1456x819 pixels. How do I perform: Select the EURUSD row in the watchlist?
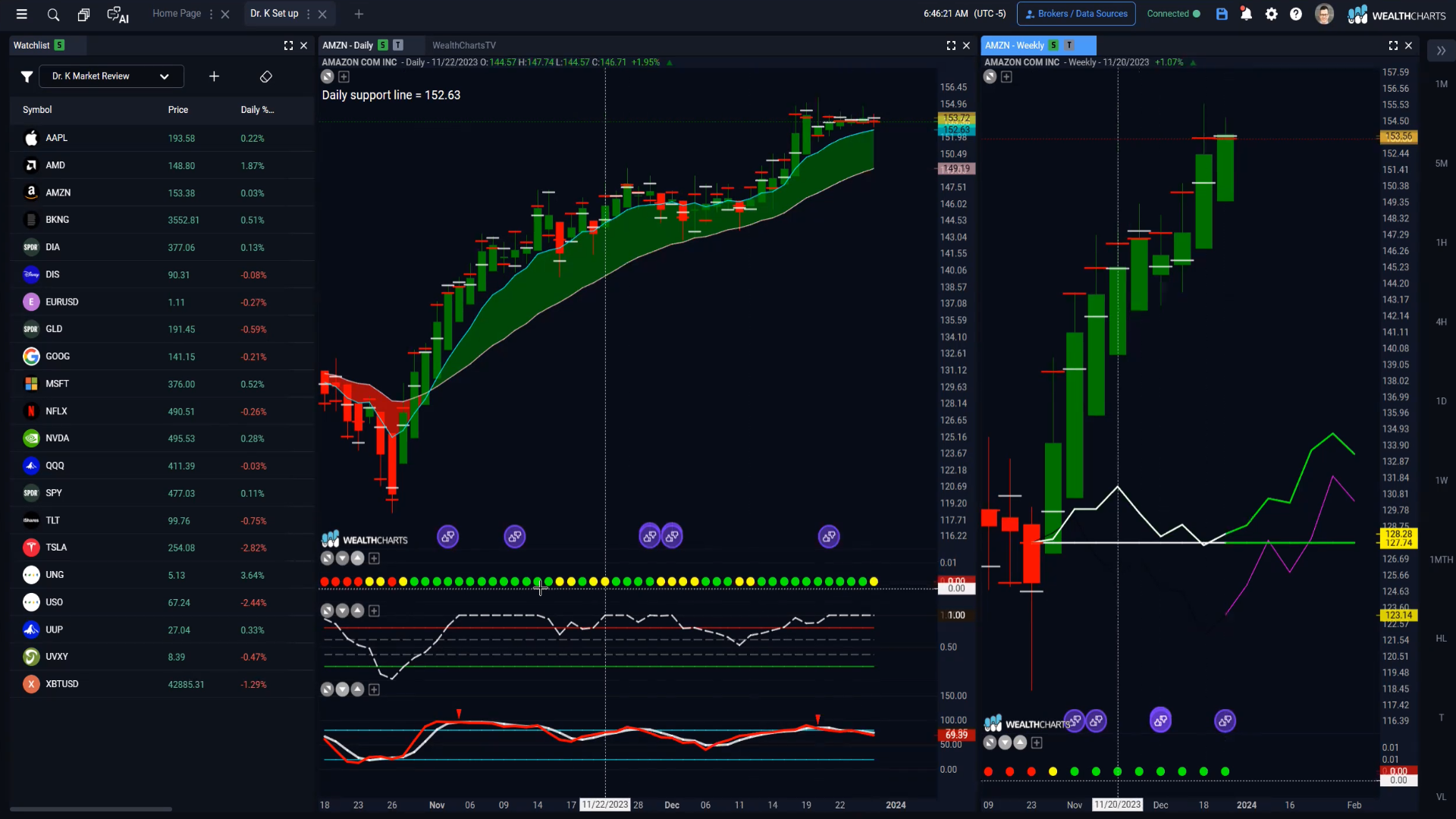point(162,302)
